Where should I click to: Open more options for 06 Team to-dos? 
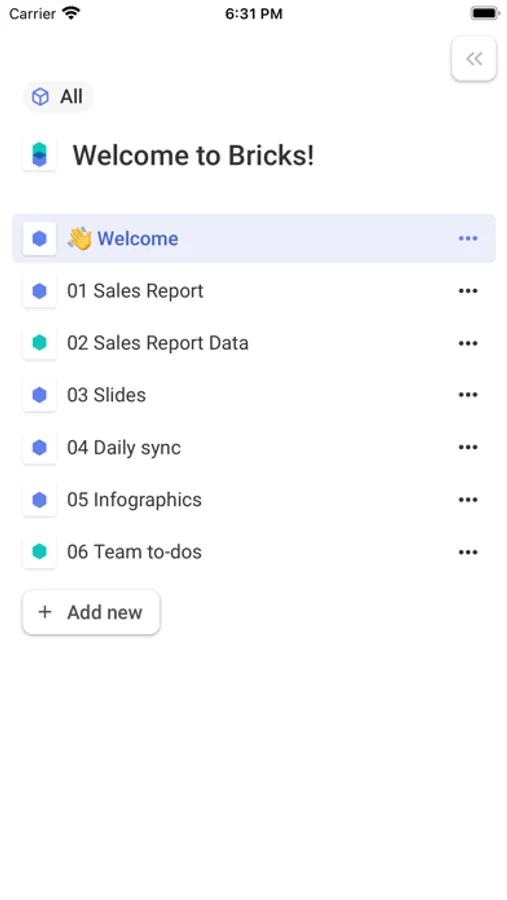468,552
